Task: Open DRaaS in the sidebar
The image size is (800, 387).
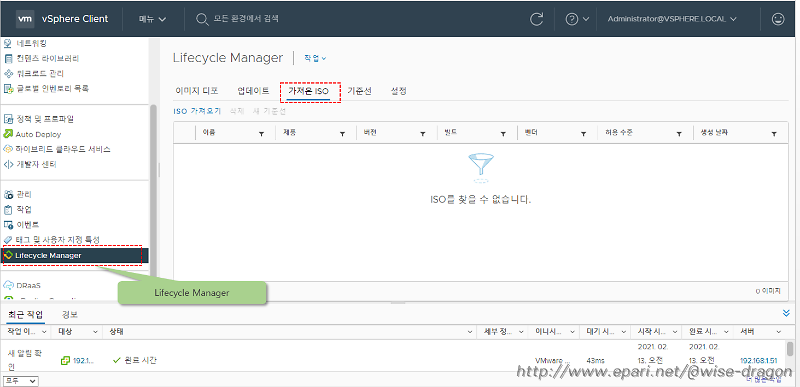Action: pyautogui.click(x=29, y=286)
